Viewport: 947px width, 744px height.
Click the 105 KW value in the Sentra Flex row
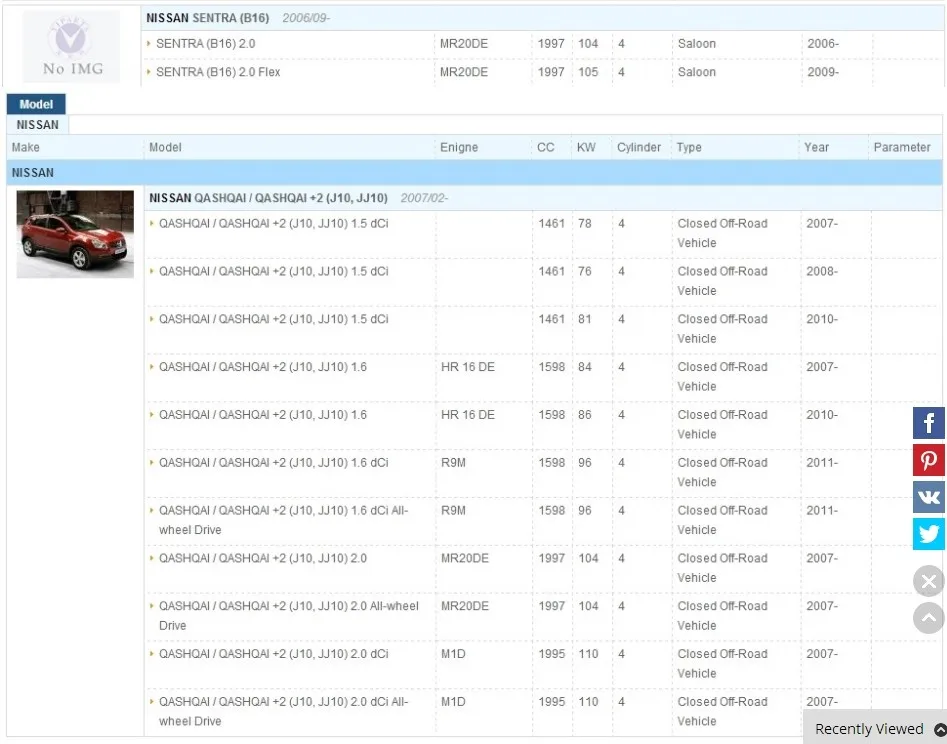tap(588, 72)
